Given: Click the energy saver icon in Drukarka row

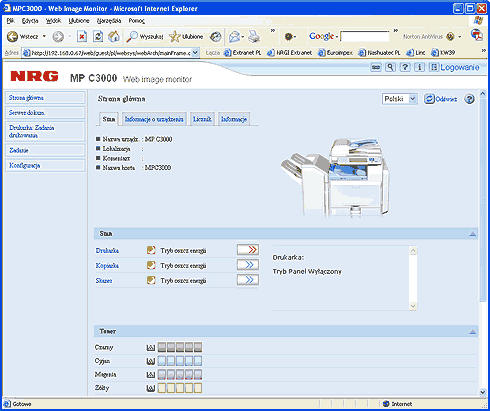Looking at the screenshot, I should pos(151,250).
